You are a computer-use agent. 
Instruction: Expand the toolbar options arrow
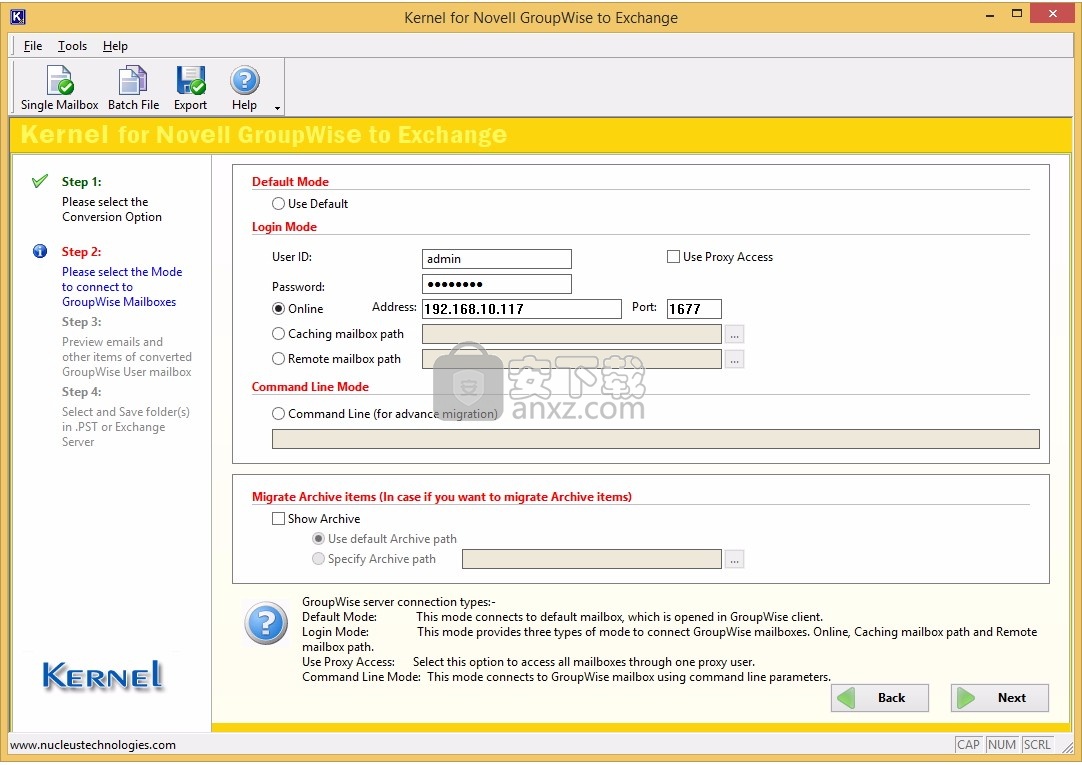tap(277, 108)
